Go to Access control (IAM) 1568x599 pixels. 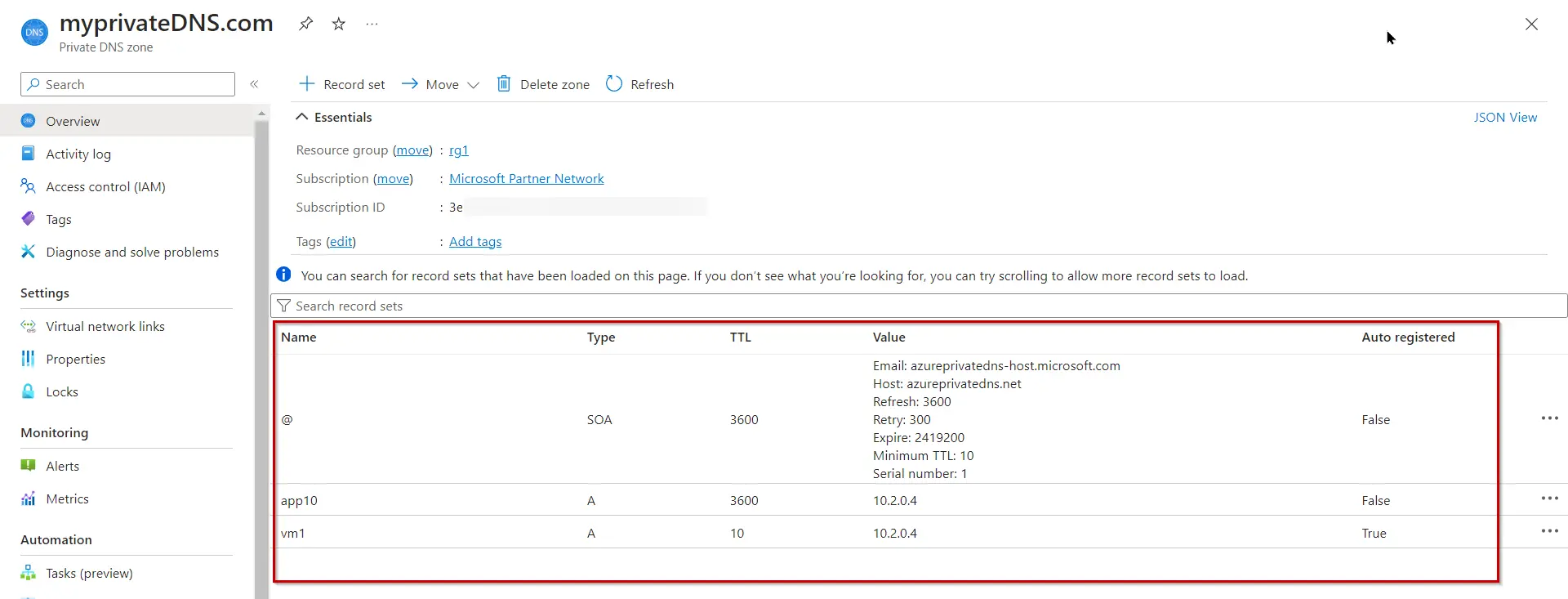tap(105, 186)
